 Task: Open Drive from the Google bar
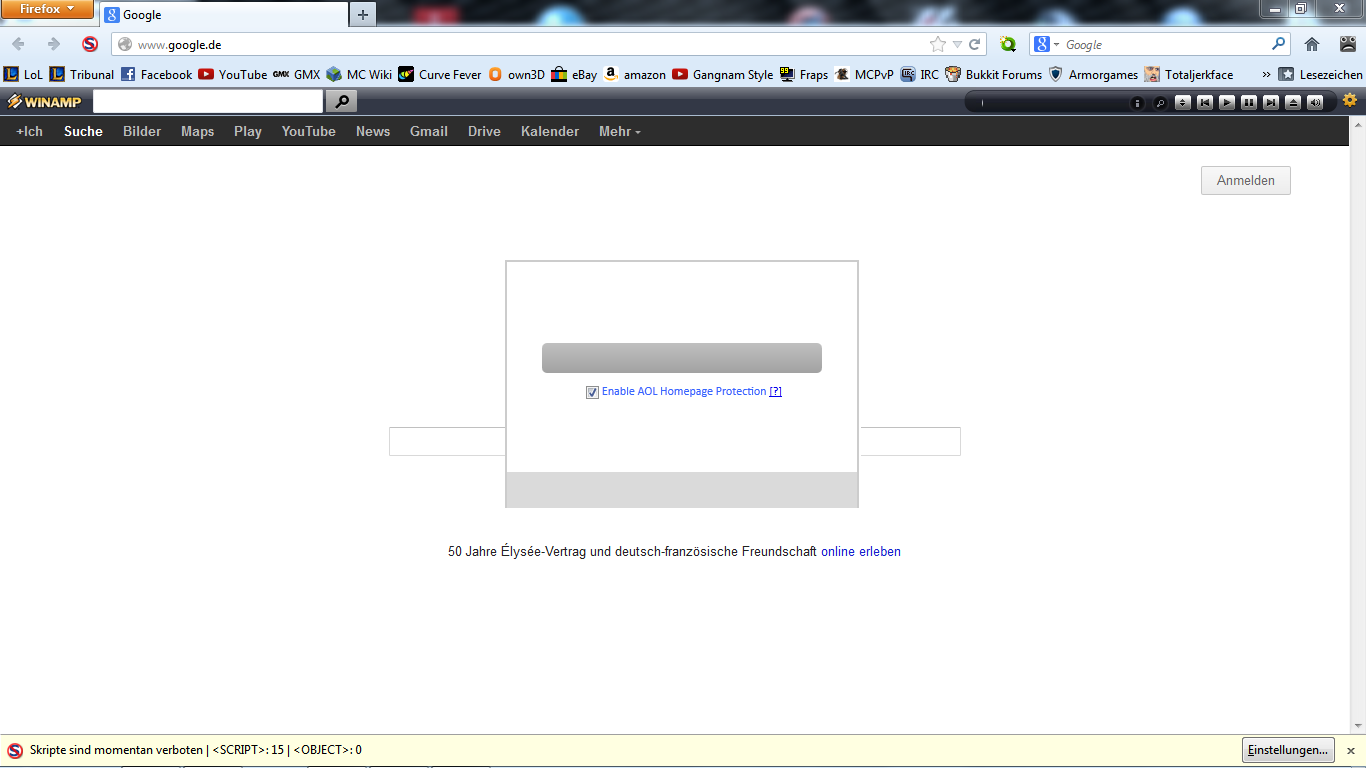484,131
